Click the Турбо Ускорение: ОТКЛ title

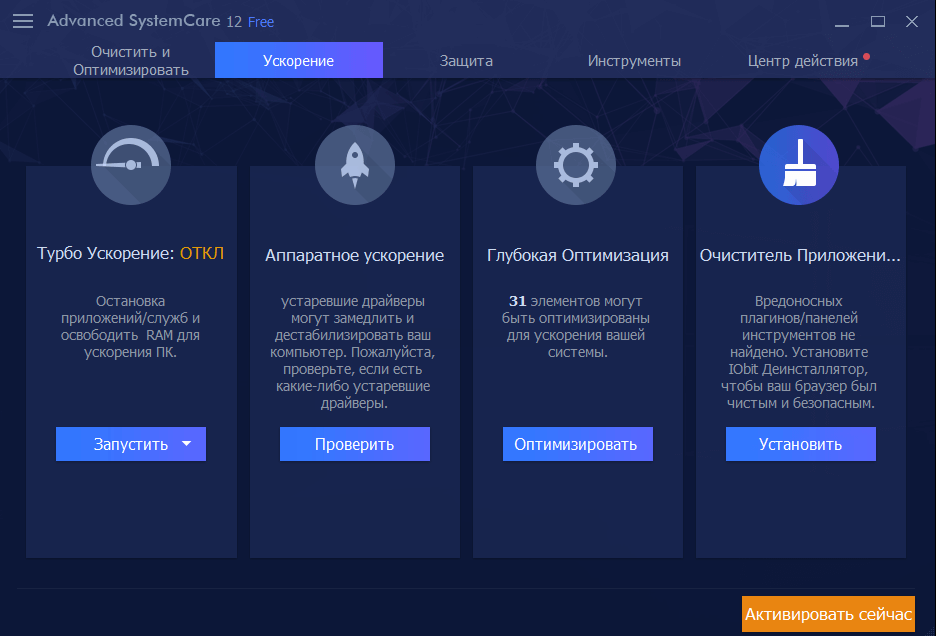coord(131,253)
